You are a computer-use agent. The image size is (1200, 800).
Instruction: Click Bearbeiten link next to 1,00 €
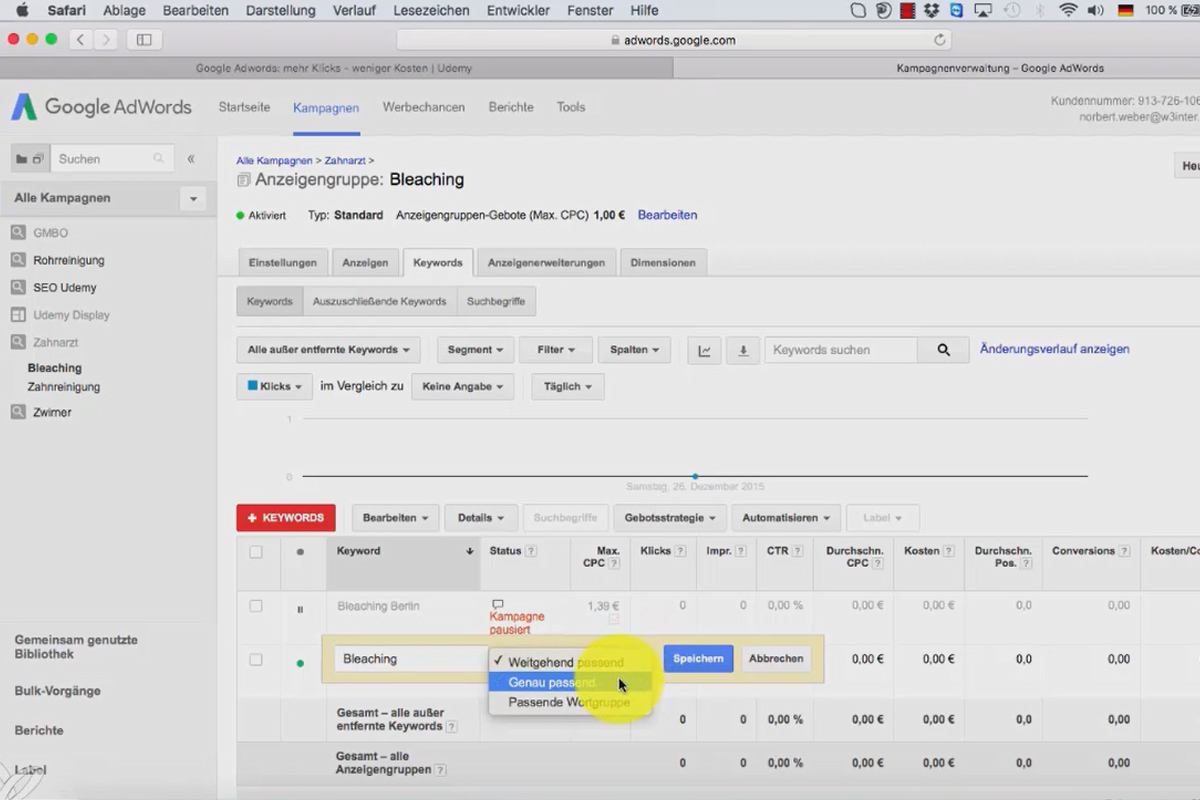click(x=667, y=215)
